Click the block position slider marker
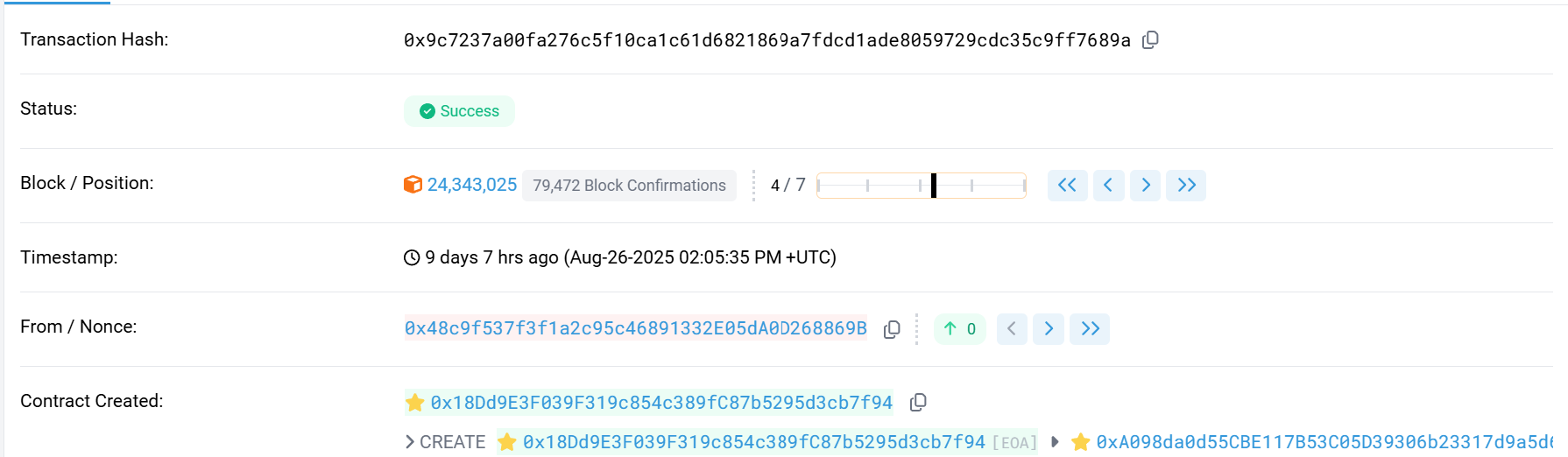This screenshot has height=457, width=1568. click(x=934, y=185)
